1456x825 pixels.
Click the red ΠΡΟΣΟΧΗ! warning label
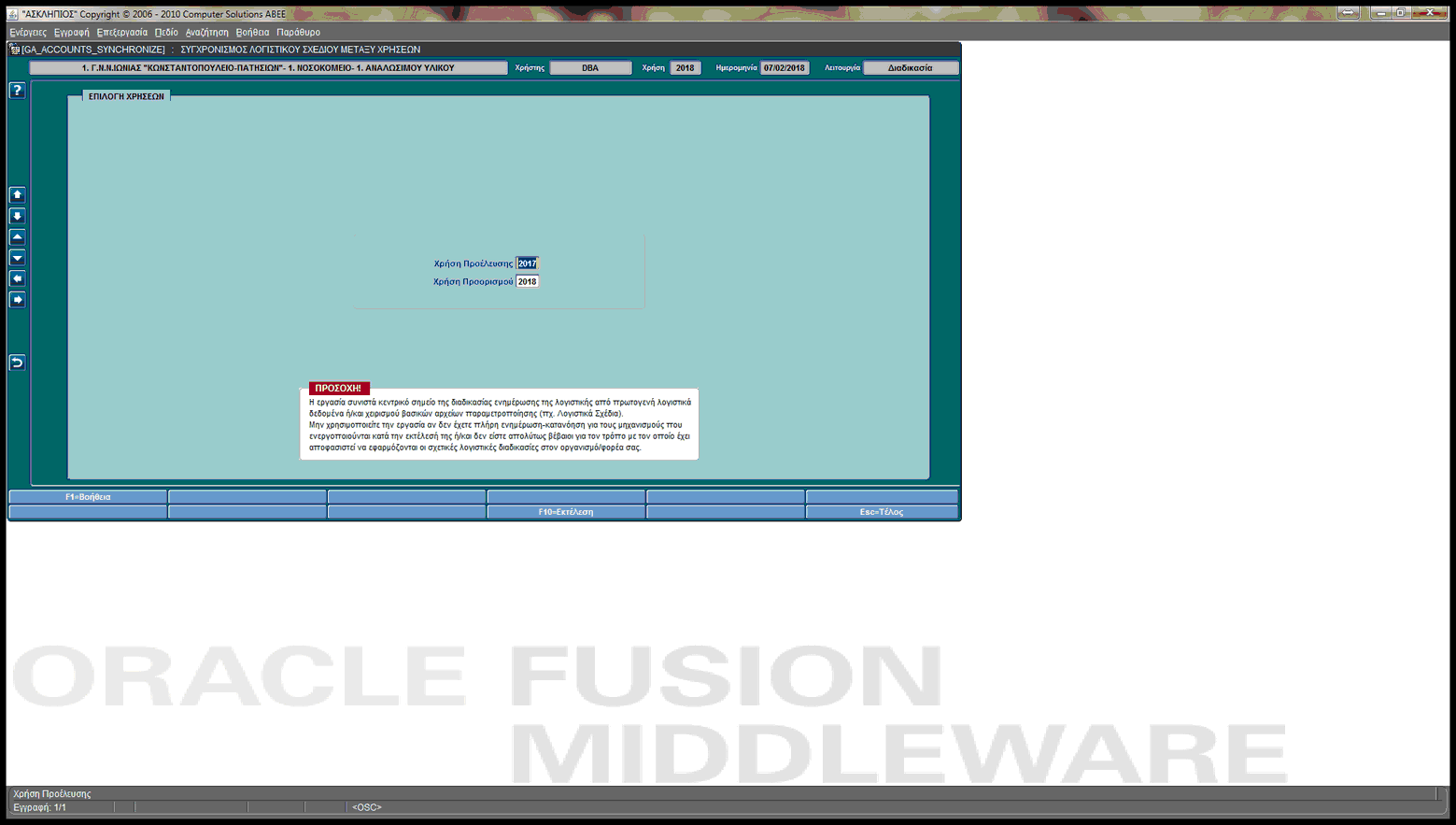(339, 388)
